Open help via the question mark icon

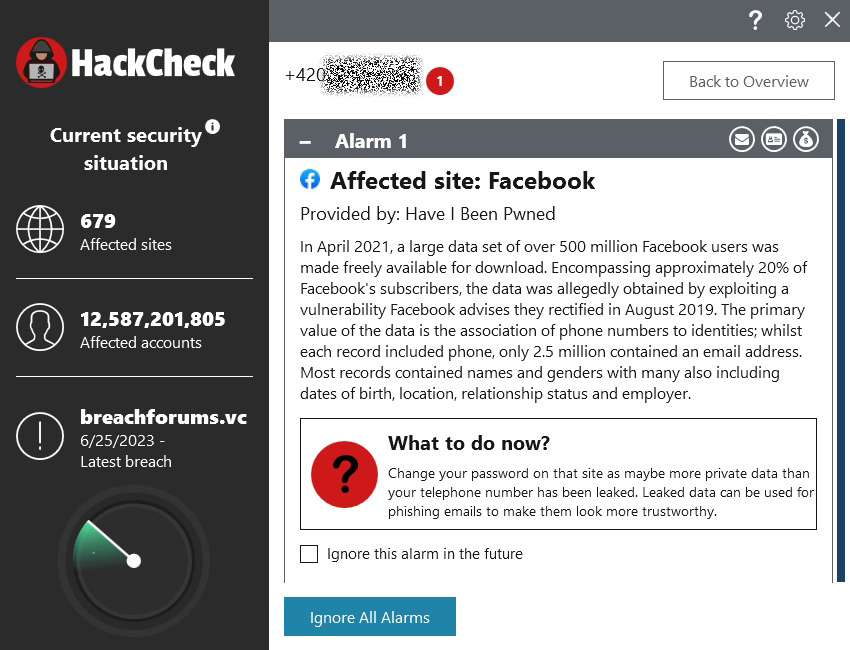pyautogui.click(x=756, y=20)
